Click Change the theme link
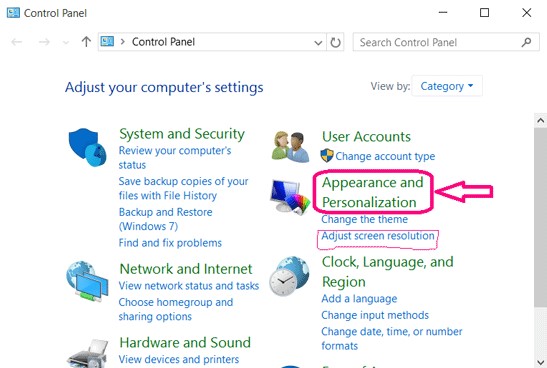 [365, 219]
